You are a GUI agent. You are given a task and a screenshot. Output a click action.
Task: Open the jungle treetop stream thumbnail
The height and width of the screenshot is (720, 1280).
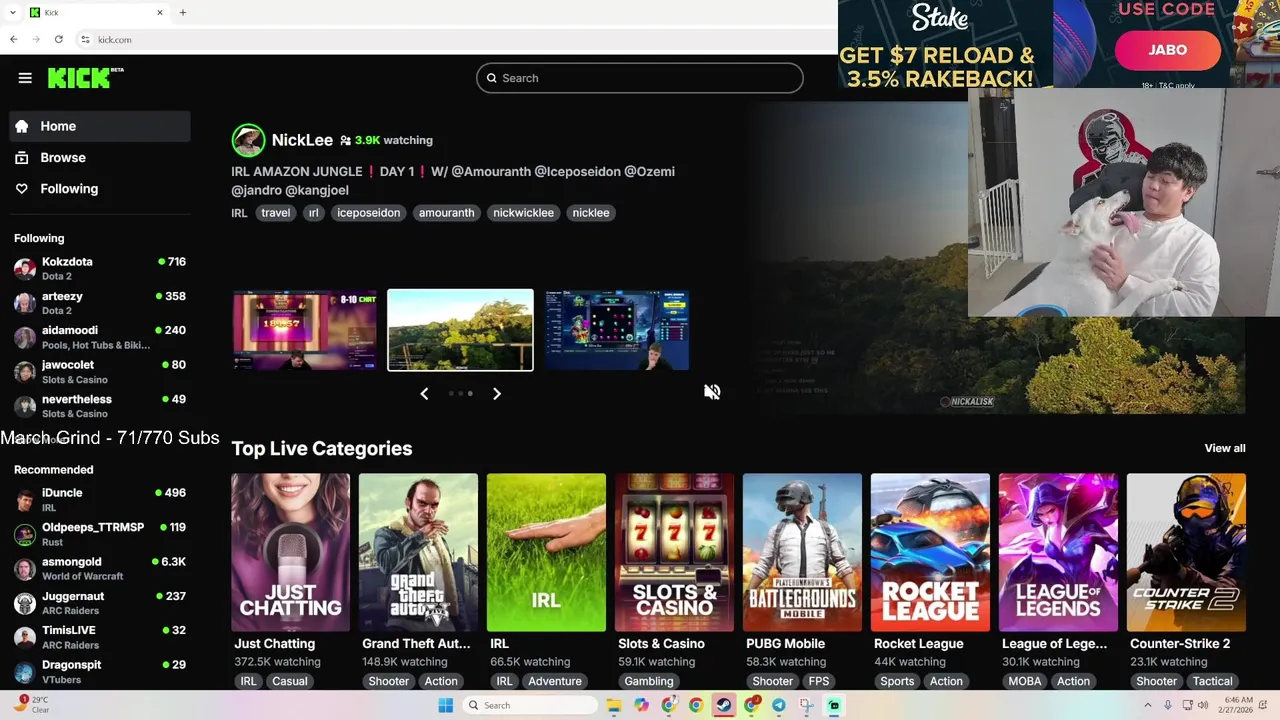[460, 330]
